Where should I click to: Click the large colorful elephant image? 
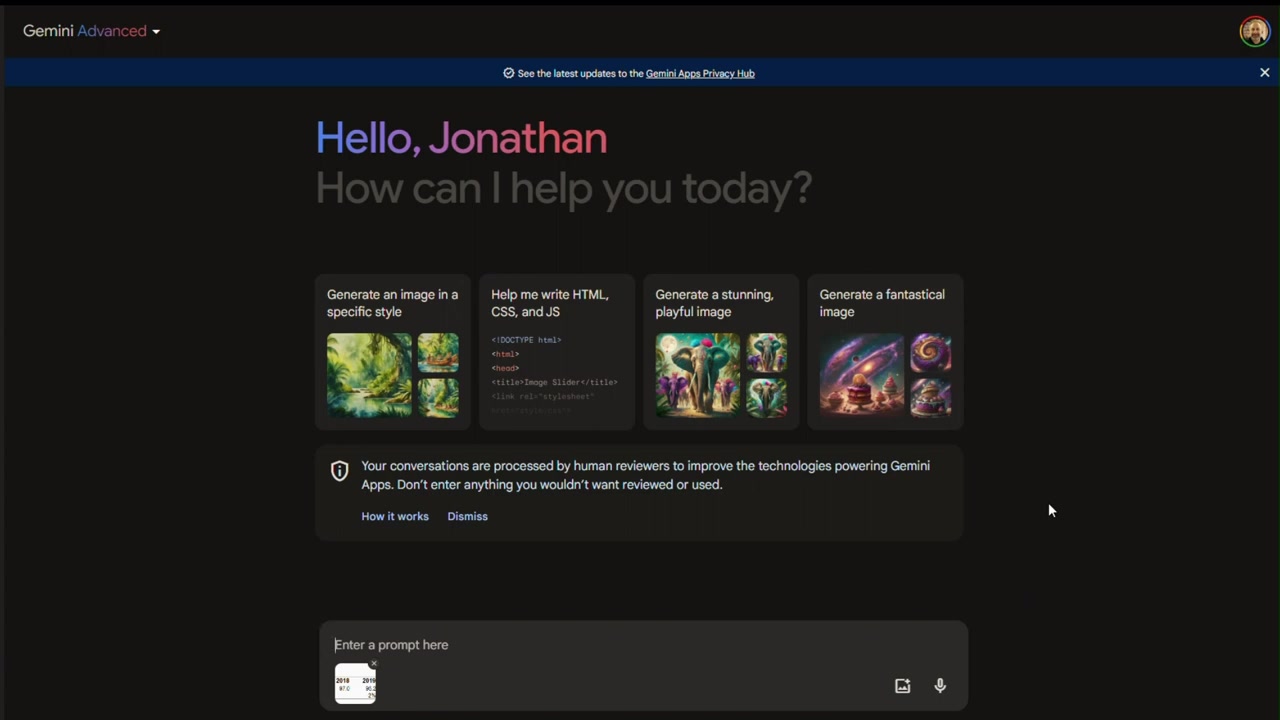tap(698, 375)
